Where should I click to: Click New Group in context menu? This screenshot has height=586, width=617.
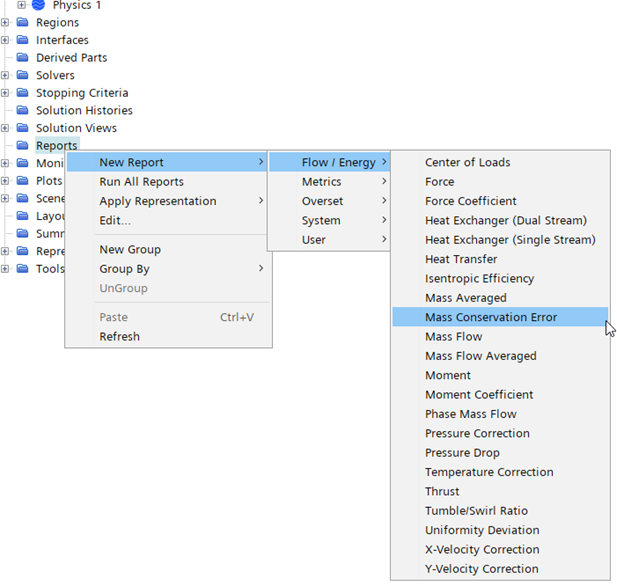tap(130, 249)
